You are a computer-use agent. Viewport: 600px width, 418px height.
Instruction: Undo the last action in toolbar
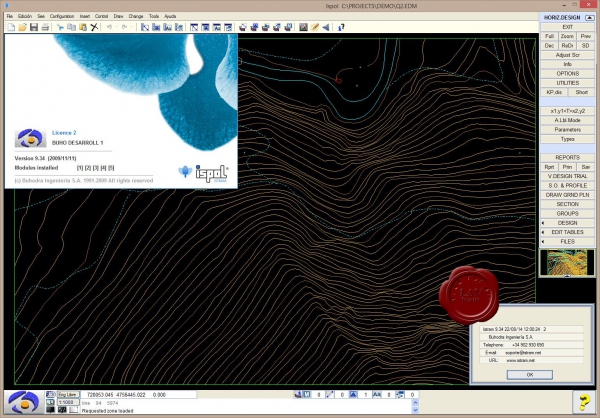pos(109,27)
